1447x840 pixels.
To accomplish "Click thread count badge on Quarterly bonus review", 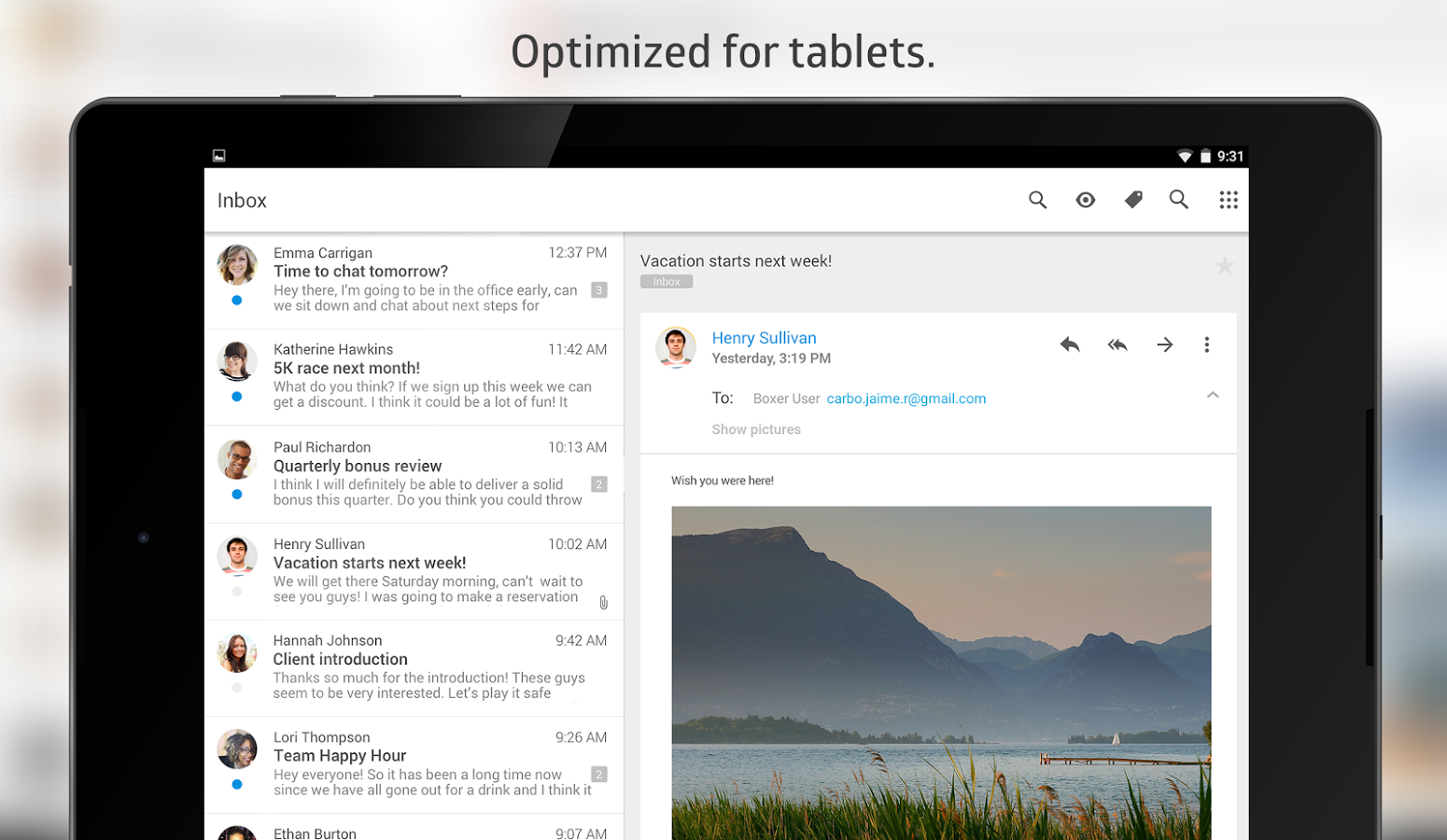I will pyautogui.click(x=599, y=484).
